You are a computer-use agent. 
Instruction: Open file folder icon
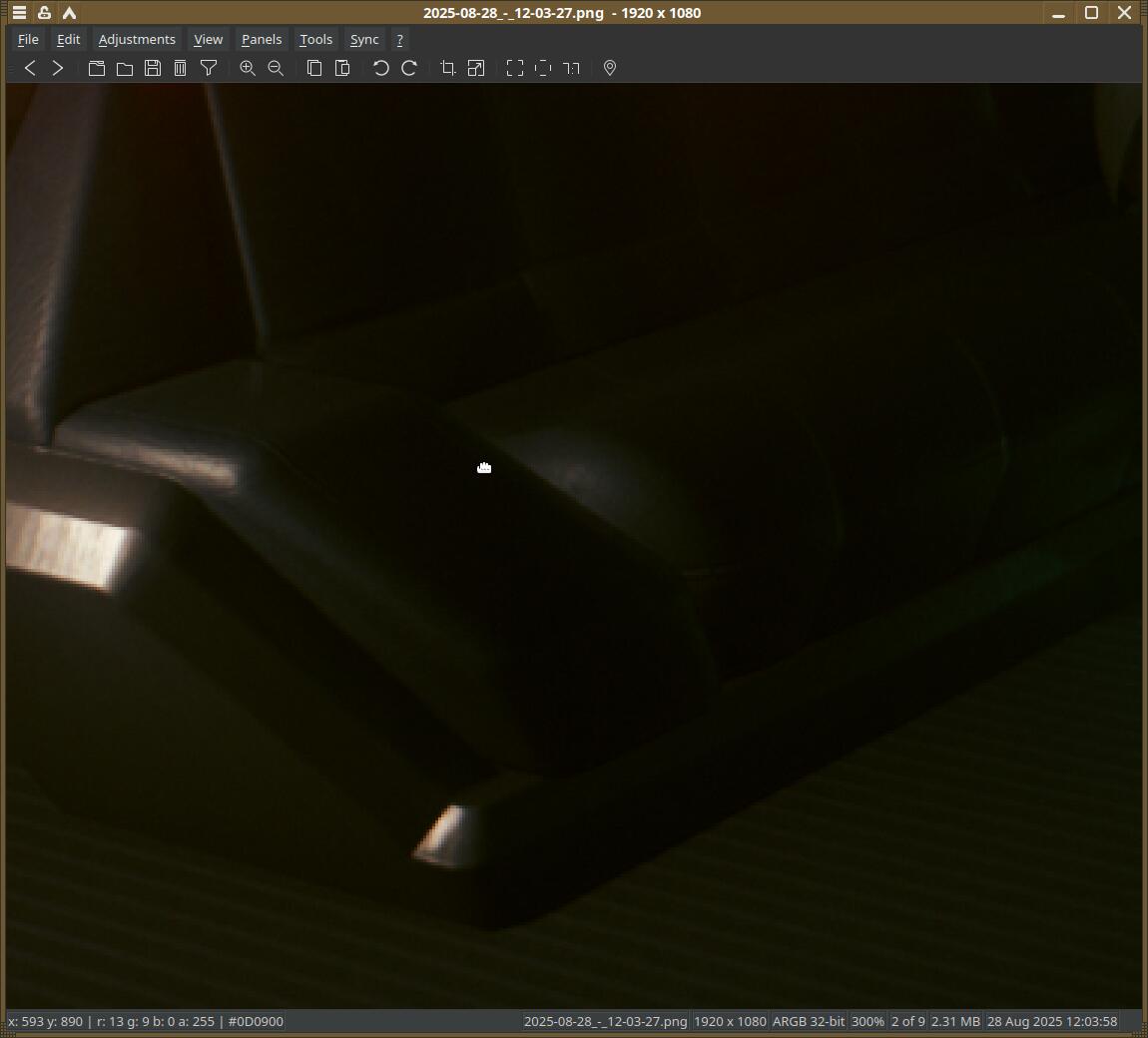click(125, 68)
